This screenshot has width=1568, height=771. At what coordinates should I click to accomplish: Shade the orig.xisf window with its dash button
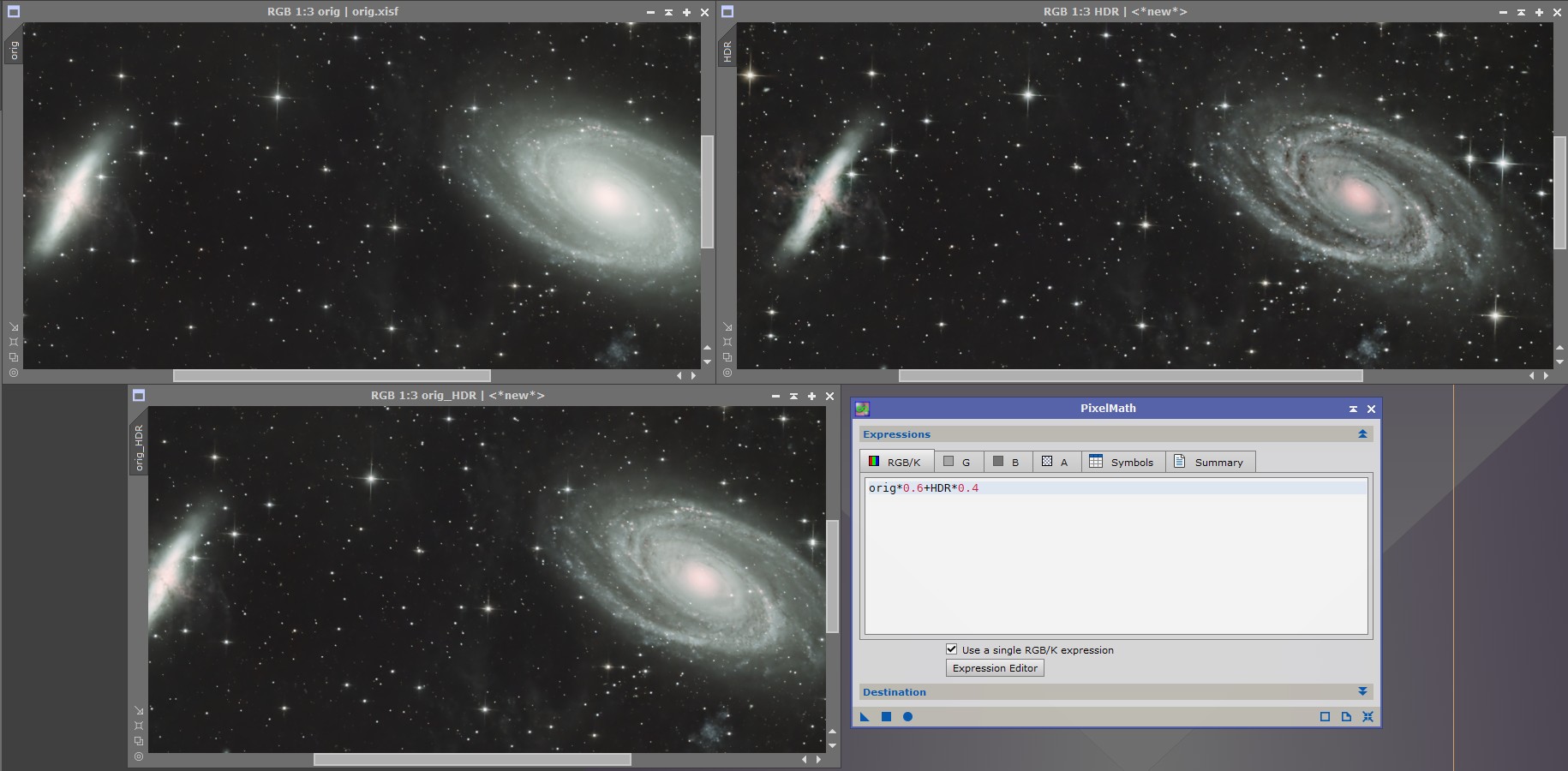point(651,12)
